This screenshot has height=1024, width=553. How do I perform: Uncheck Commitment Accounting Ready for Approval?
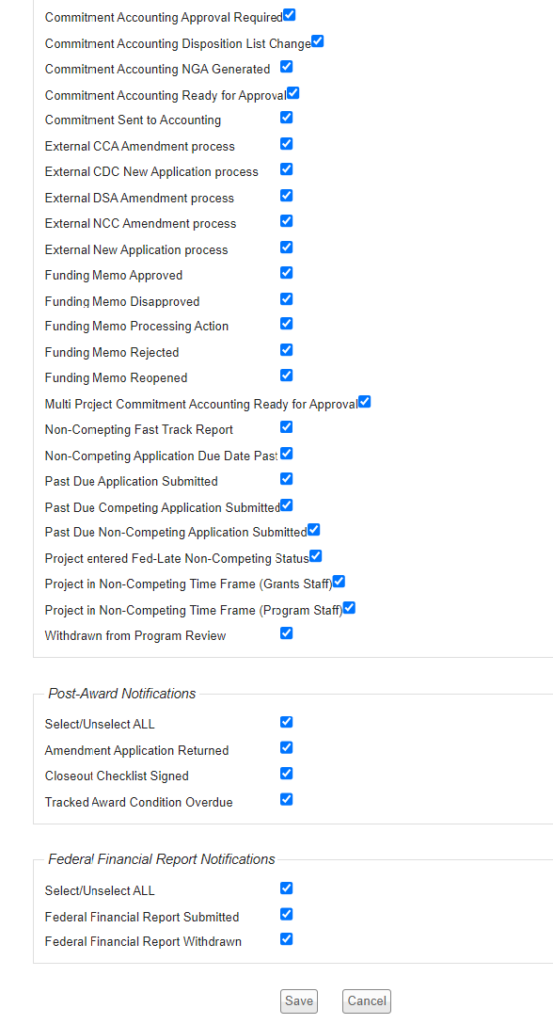tap(293, 93)
